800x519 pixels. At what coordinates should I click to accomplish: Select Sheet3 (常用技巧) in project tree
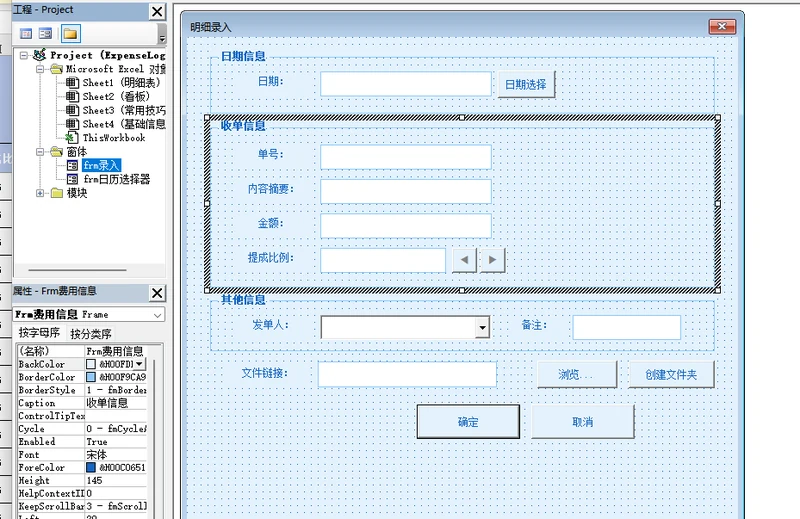(124, 110)
